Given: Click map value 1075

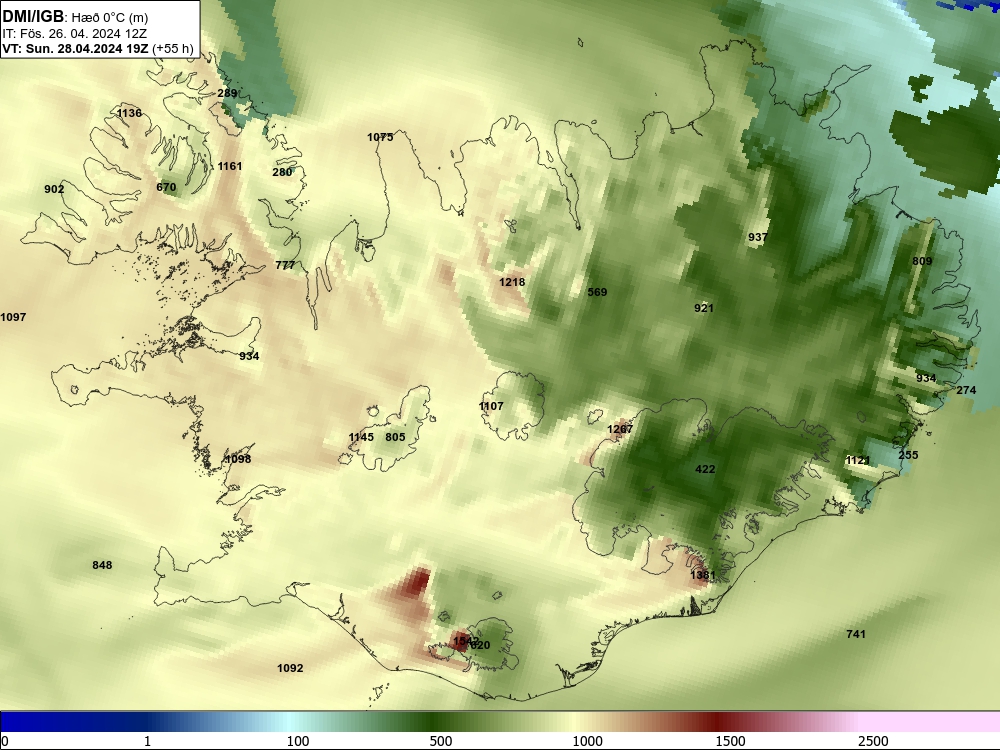Looking at the screenshot, I should (380, 137).
